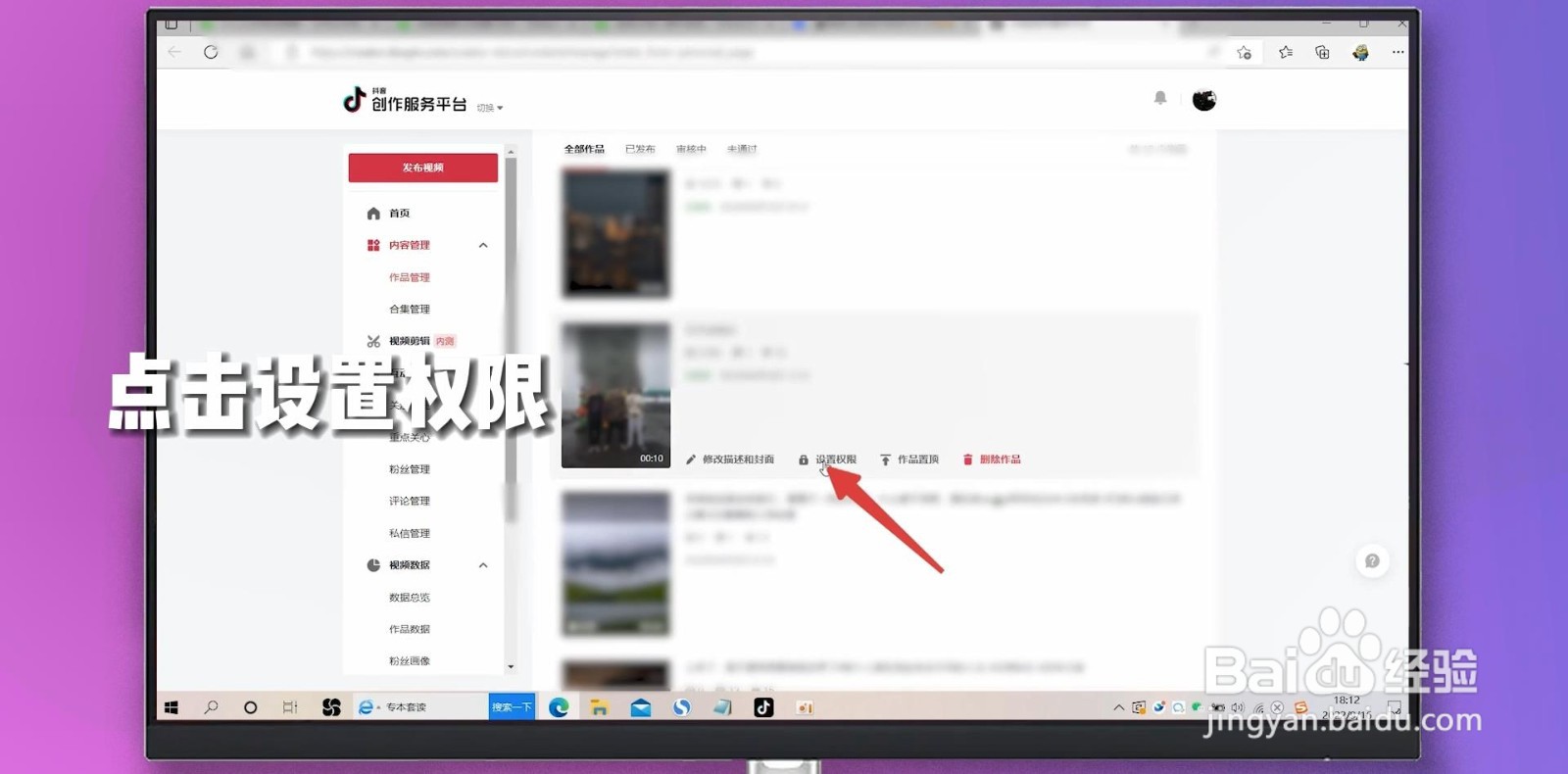Open 数据总览 in the sidebar

coord(410,597)
